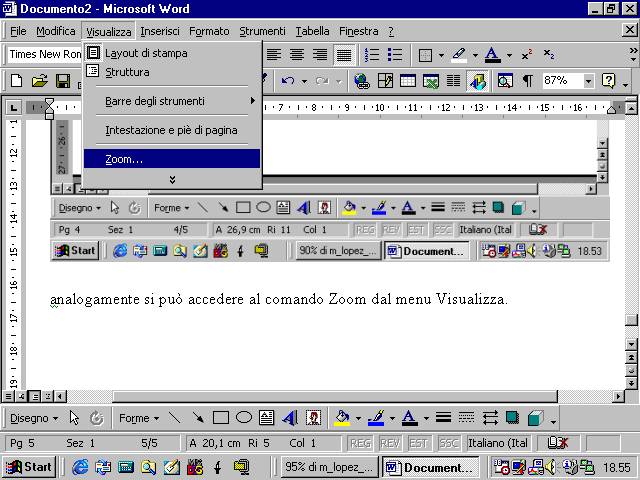Open Fill Color arrow in bottom Drawing toolbar
Viewport: 640px width, 480px height.
click(358, 418)
